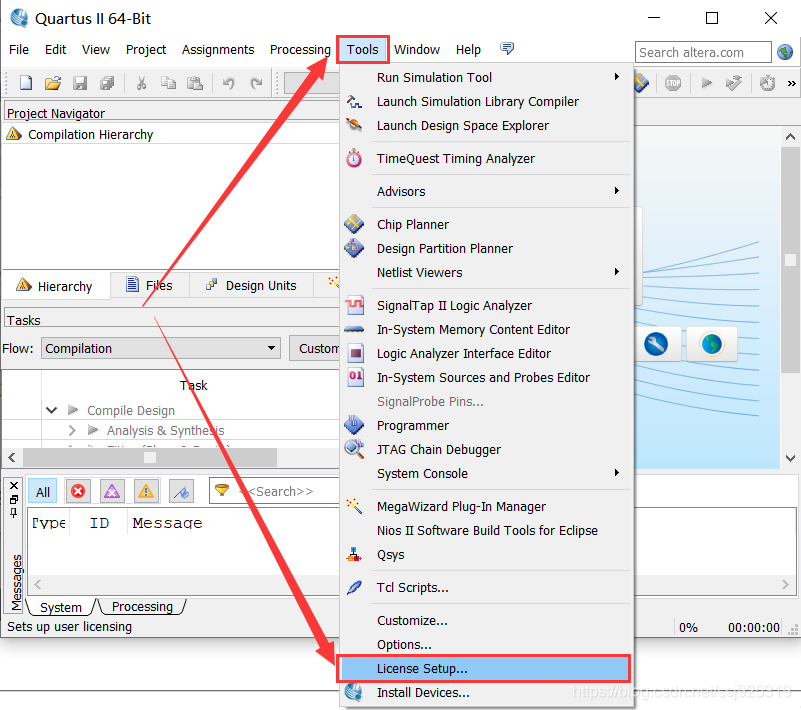This screenshot has width=801, height=710.
Task: Open the File menu
Action: pyautogui.click(x=19, y=50)
